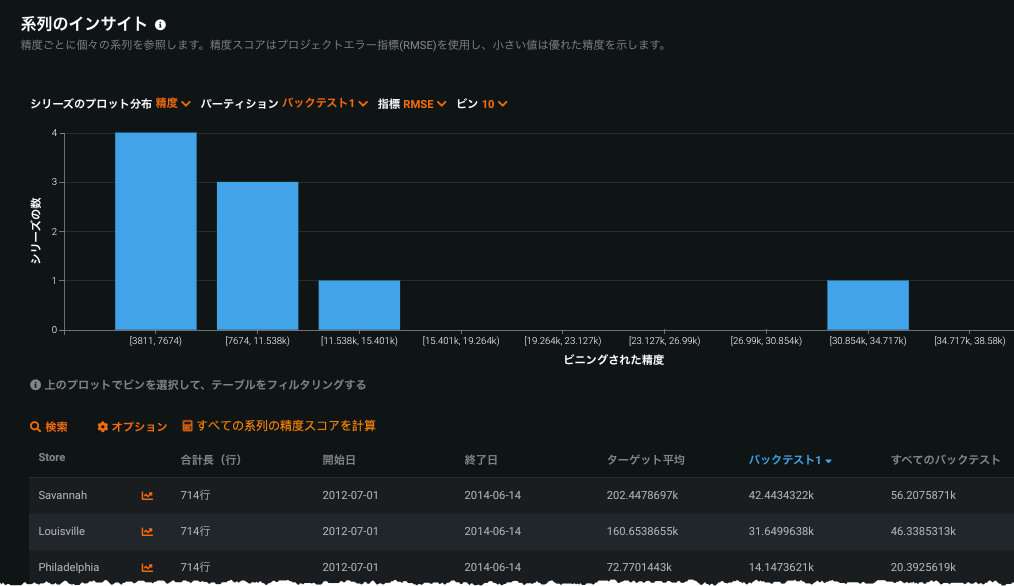Open chart icon for Savannah row
Screen dimensions: 1014x586
click(147, 496)
